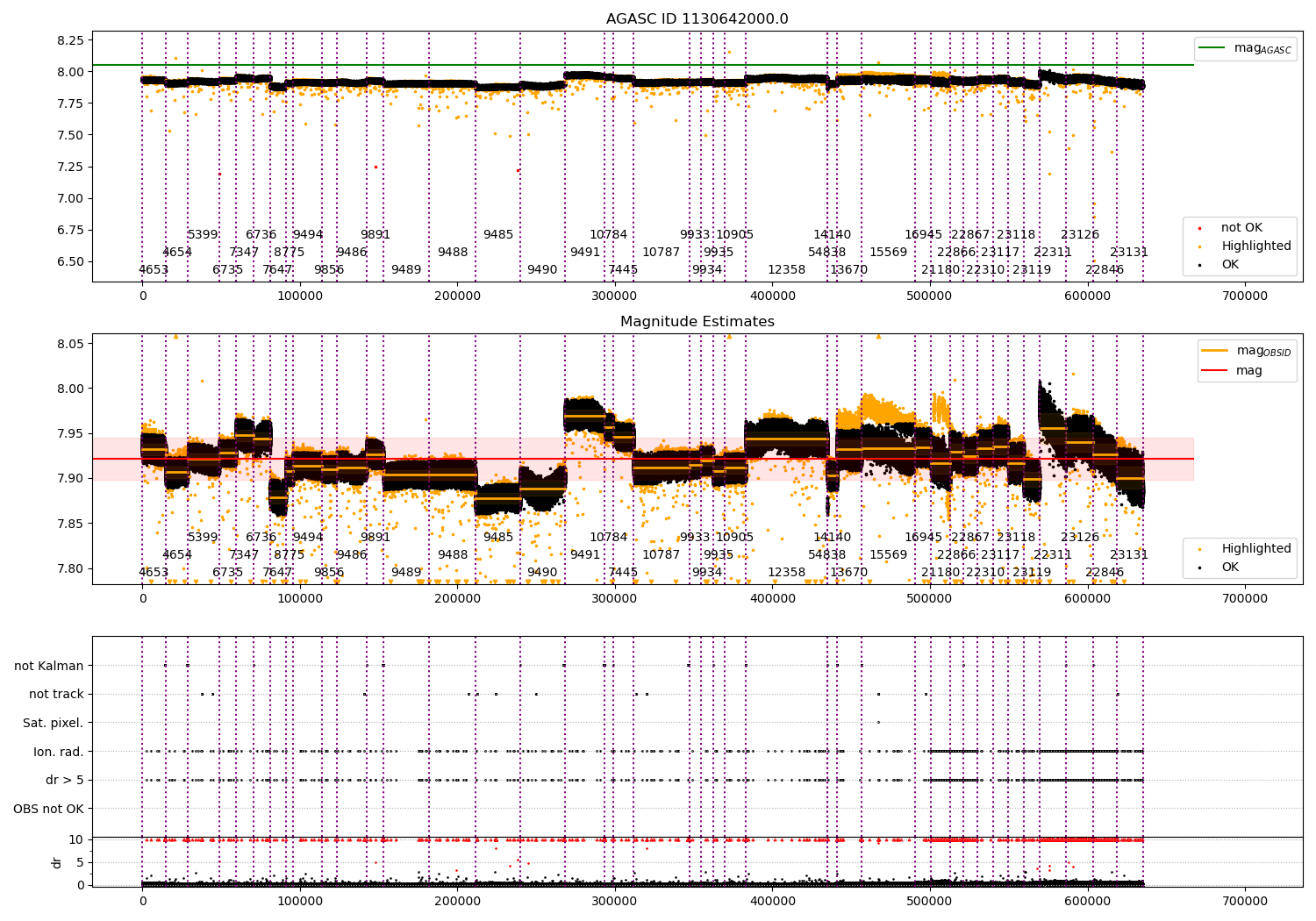
Task: Click OBSID label '4653' in the top plot
Action: tap(154, 270)
